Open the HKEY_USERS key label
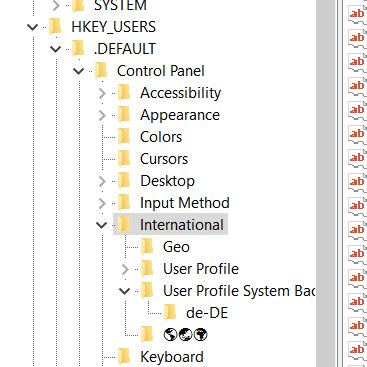The height and width of the screenshot is (367, 367). (114, 27)
